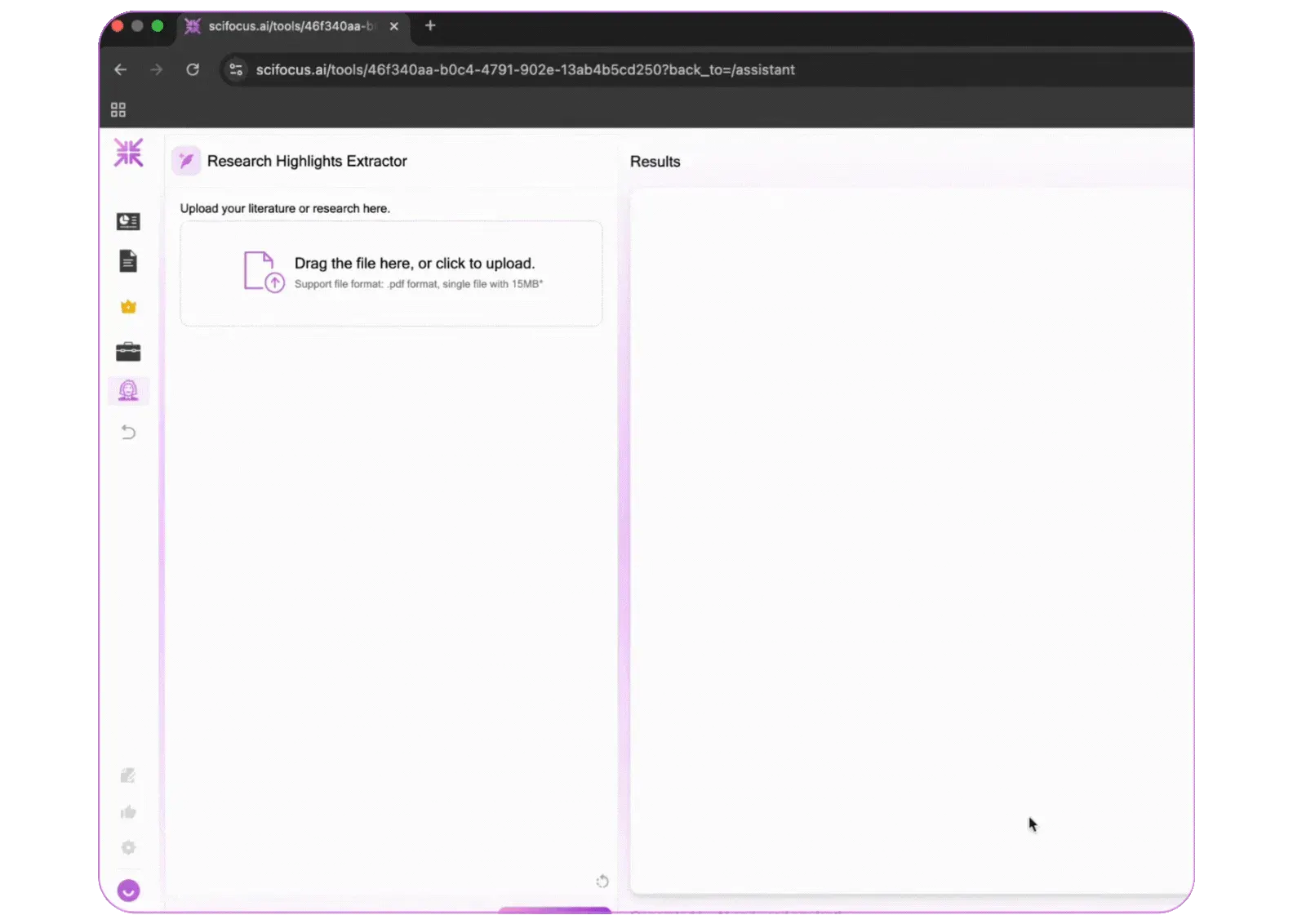Click the thumbs-up feedback icon
Image resolution: width=1293 pixels, height=924 pixels.
[128, 812]
